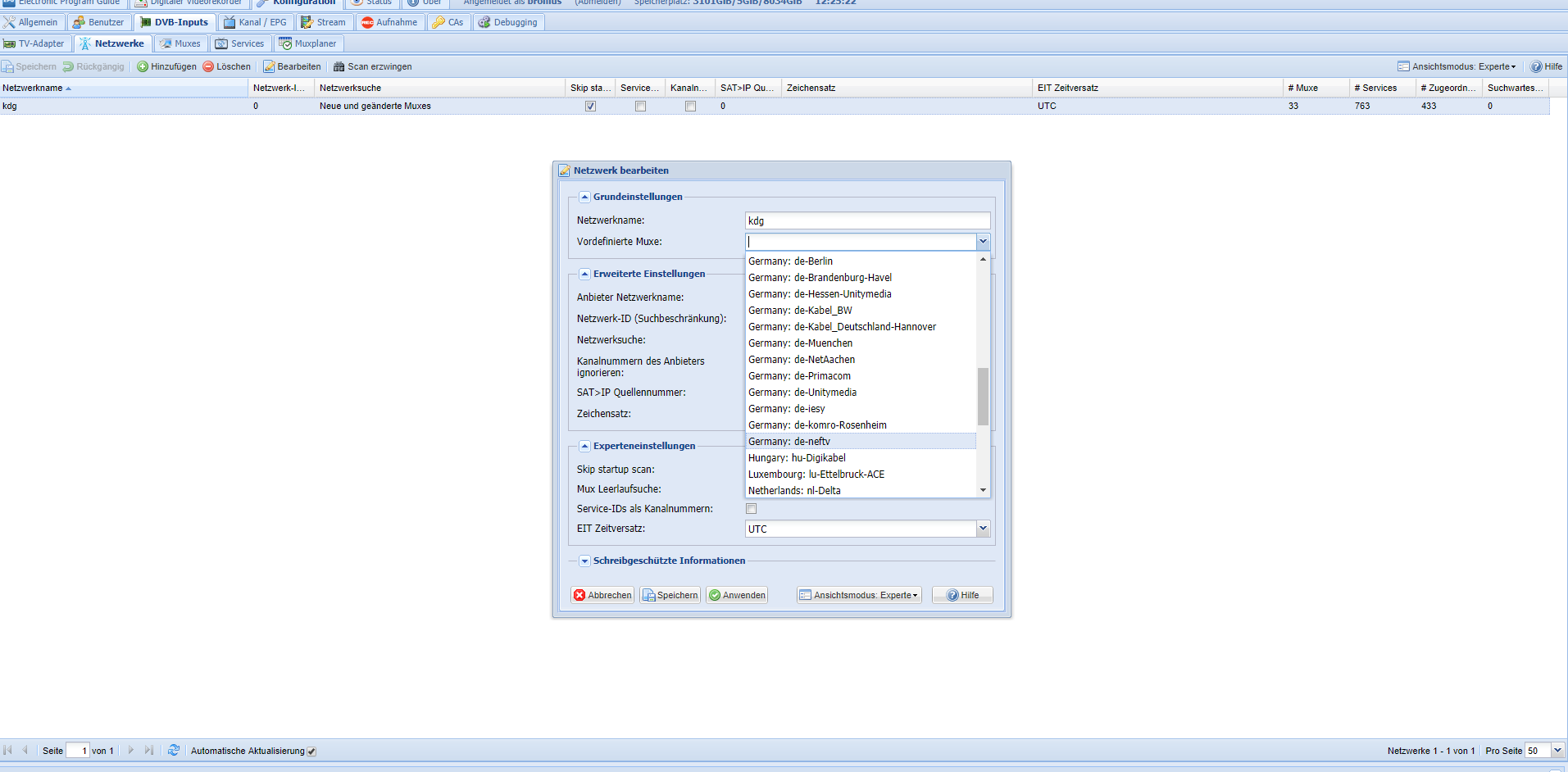
Task: Open dialog Ansichtsmodus: Experte menu
Action: coord(859,595)
